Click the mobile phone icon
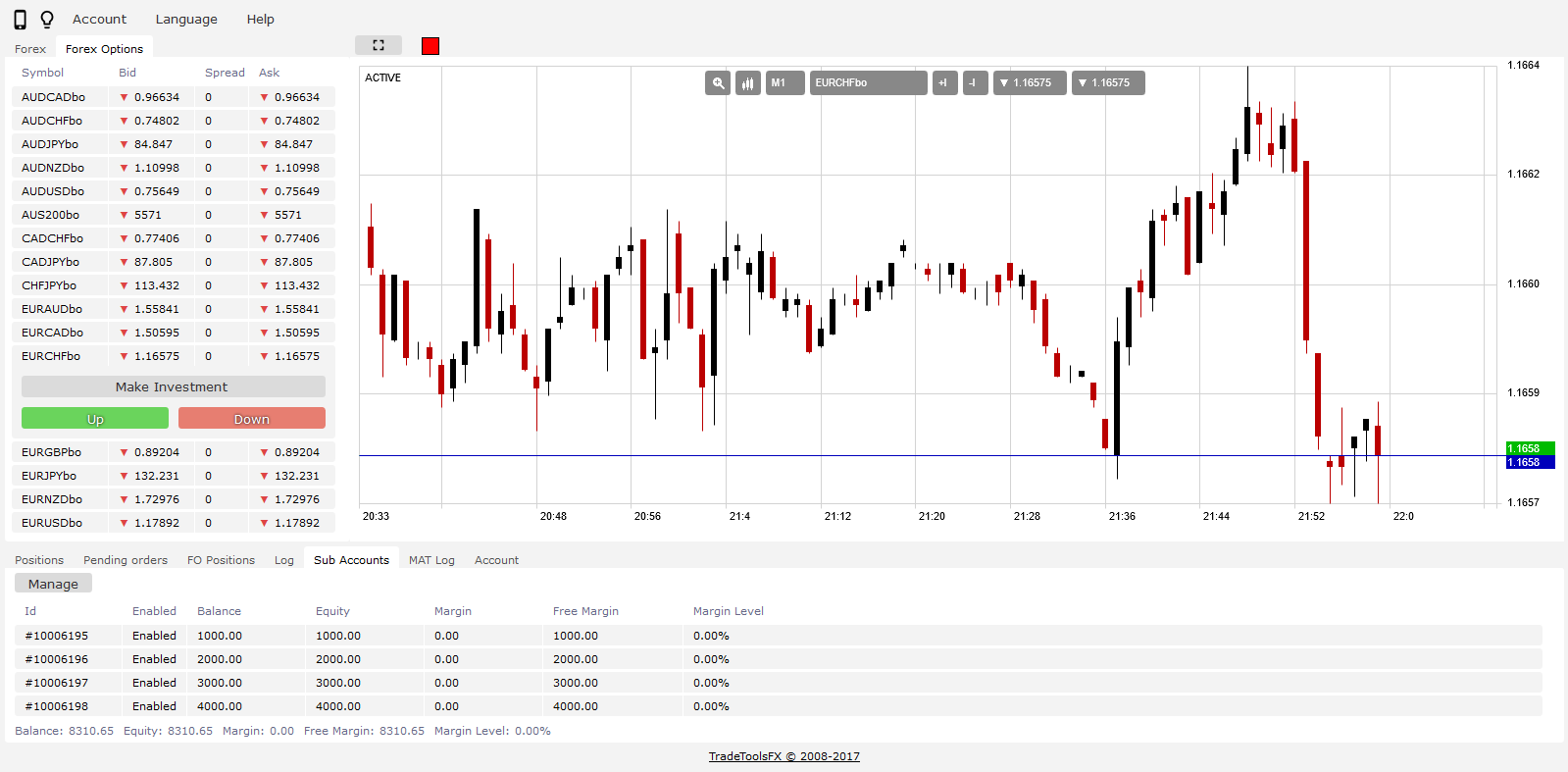The width and height of the screenshot is (1568, 772). point(20,20)
